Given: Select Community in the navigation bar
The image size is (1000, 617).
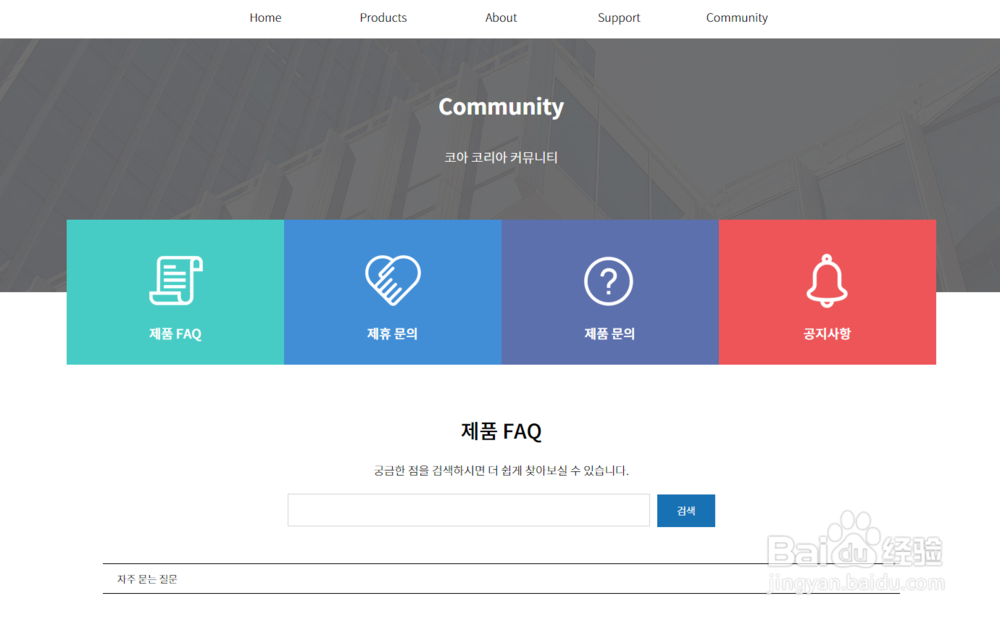Looking at the screenshot, I should (x=737, y=18).
